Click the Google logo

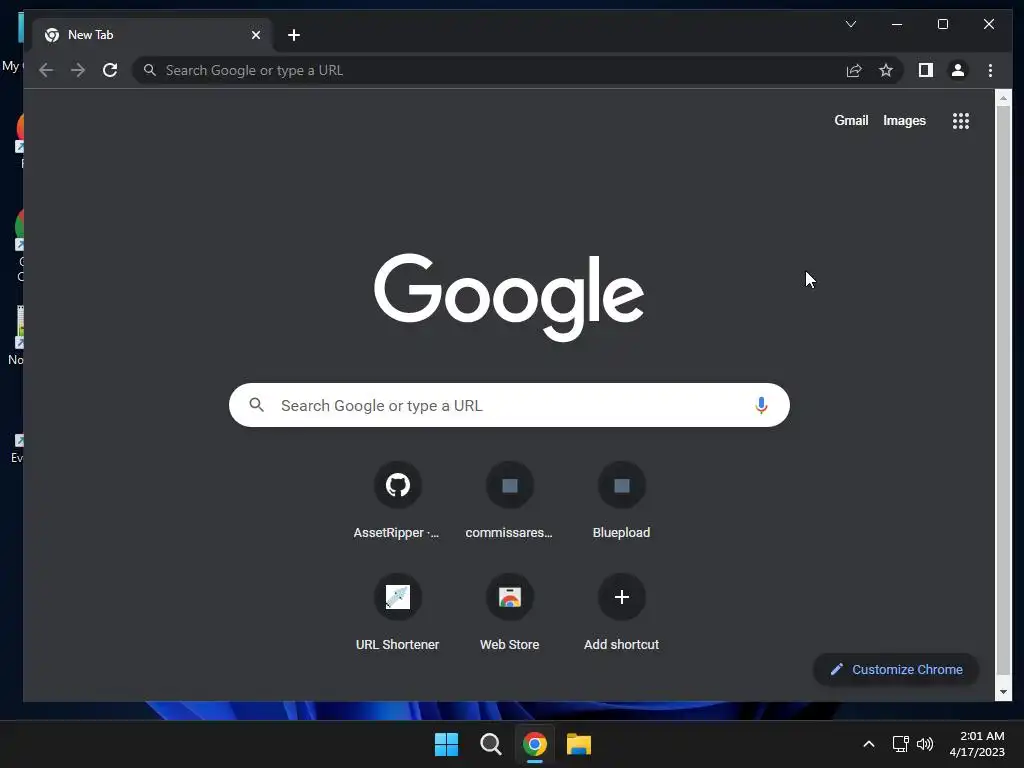(x=509, y=297)
